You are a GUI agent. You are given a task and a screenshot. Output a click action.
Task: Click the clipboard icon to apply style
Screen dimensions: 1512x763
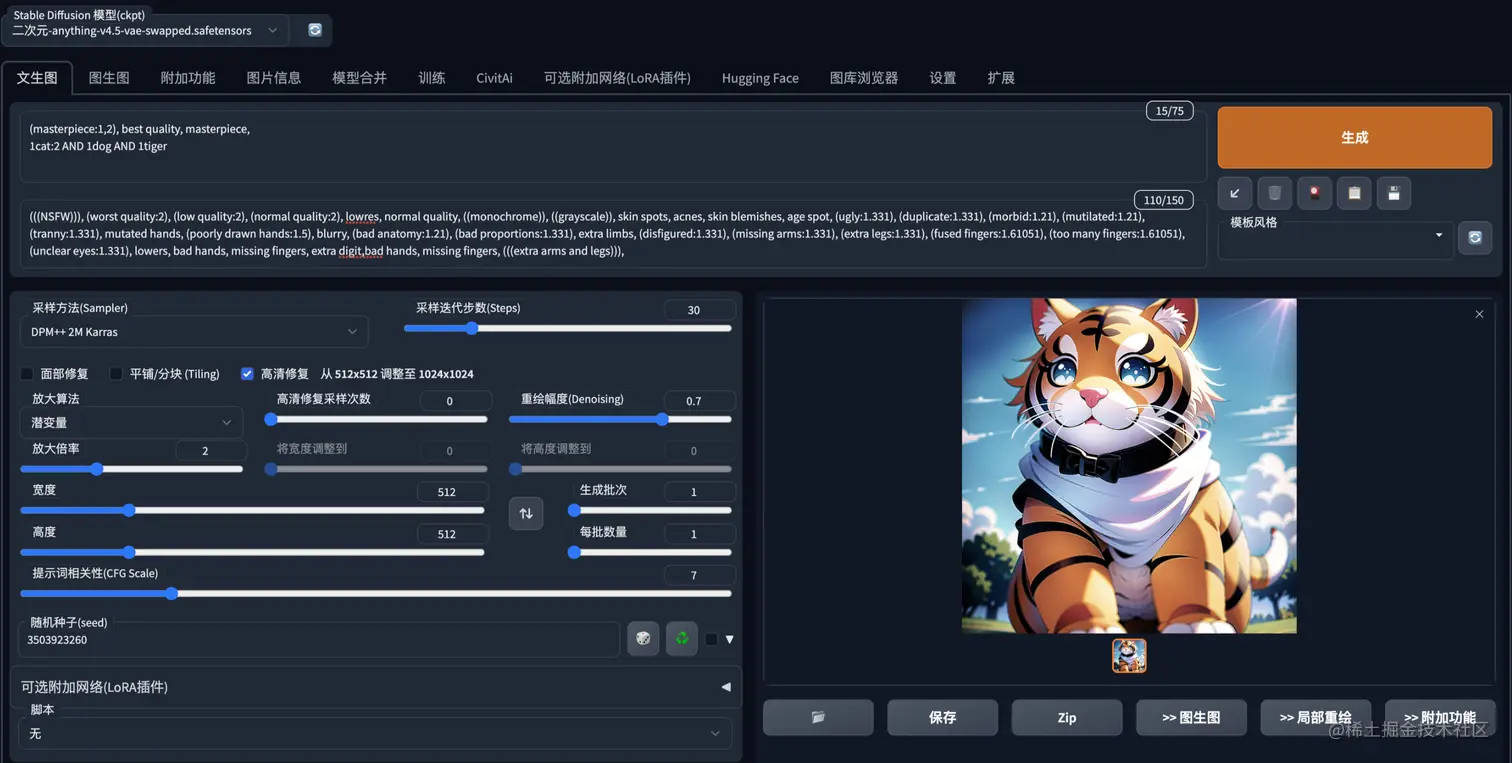(x=1354, y=193)
